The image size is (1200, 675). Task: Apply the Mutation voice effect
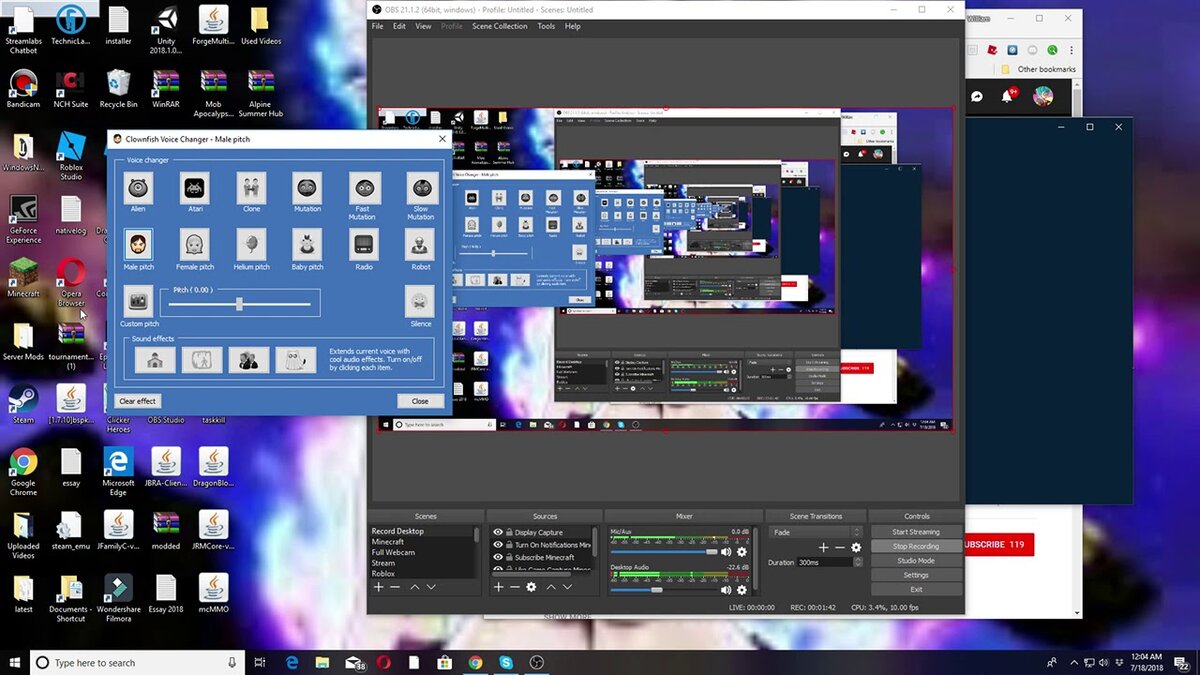point(307,187)
